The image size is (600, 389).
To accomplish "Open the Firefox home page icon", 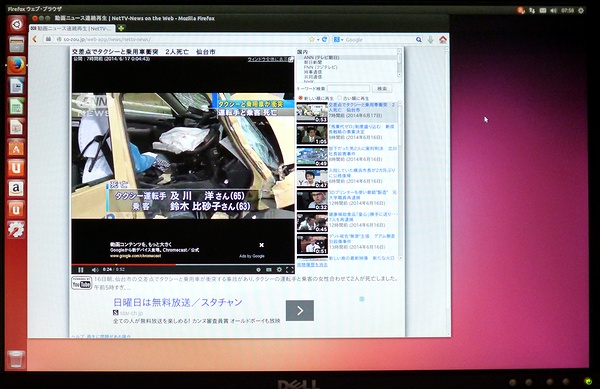I will click(443, 39).
